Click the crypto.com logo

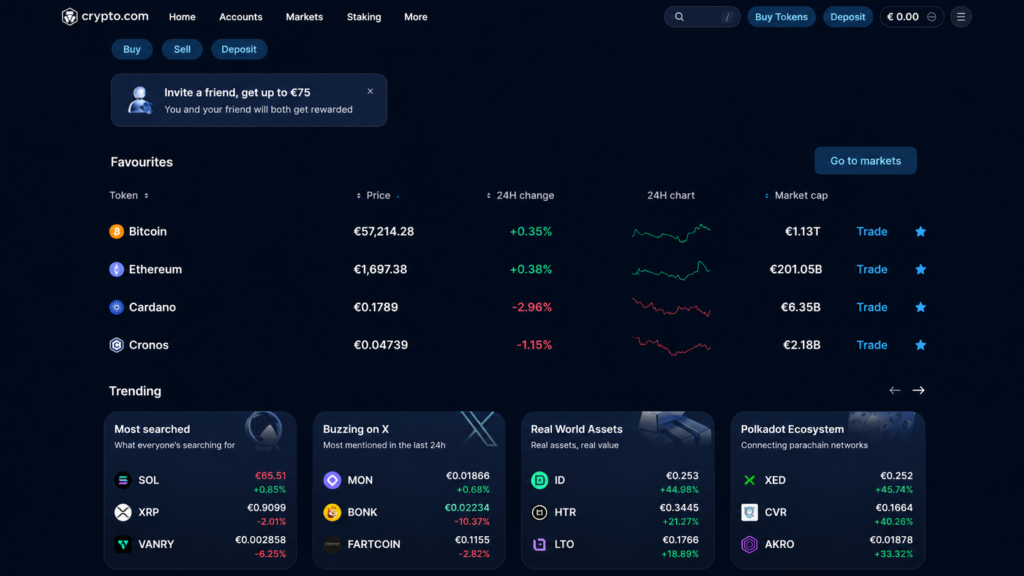(105, 16)
